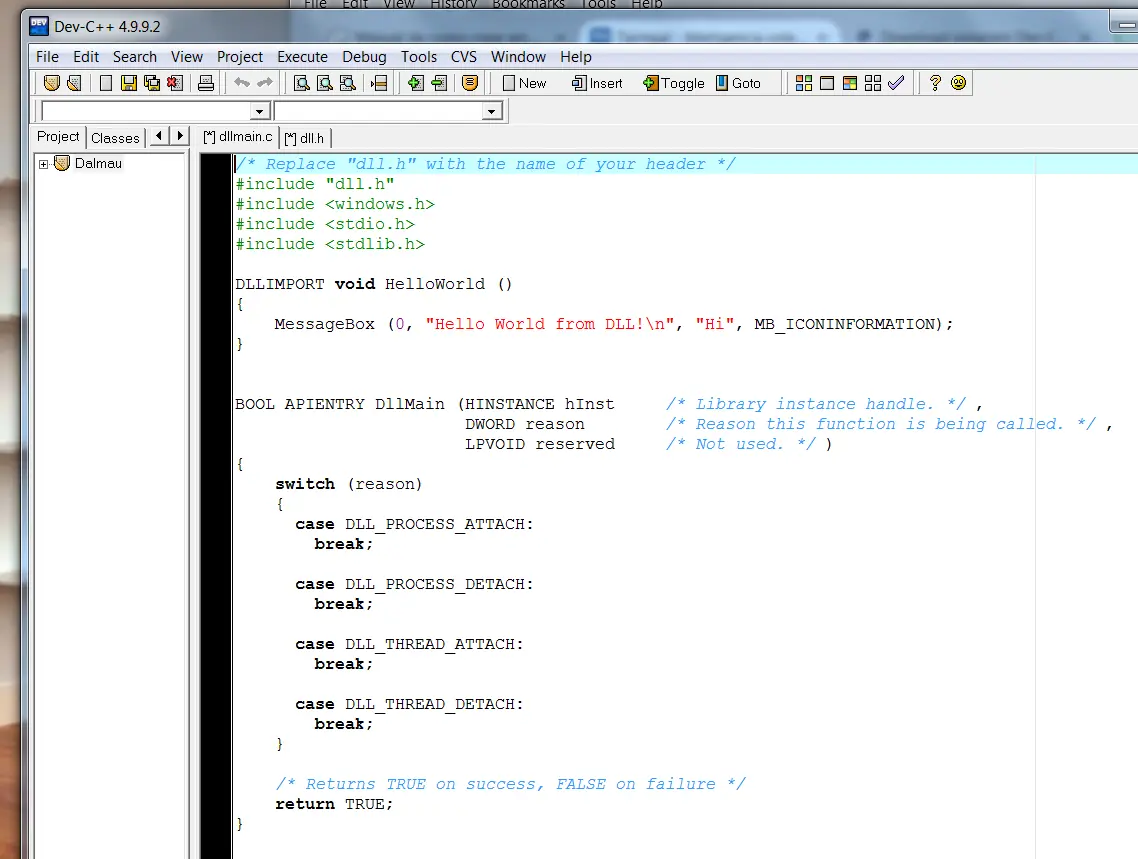Click the Toggle bookmarks button
Viewport: 1138px width, 859px height.
point(674,83)
